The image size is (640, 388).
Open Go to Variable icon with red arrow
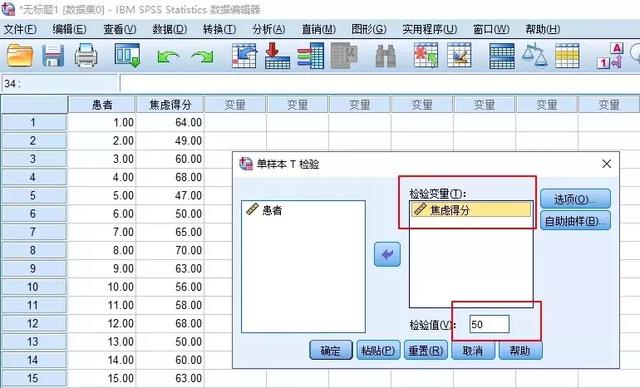click(277, 56)
